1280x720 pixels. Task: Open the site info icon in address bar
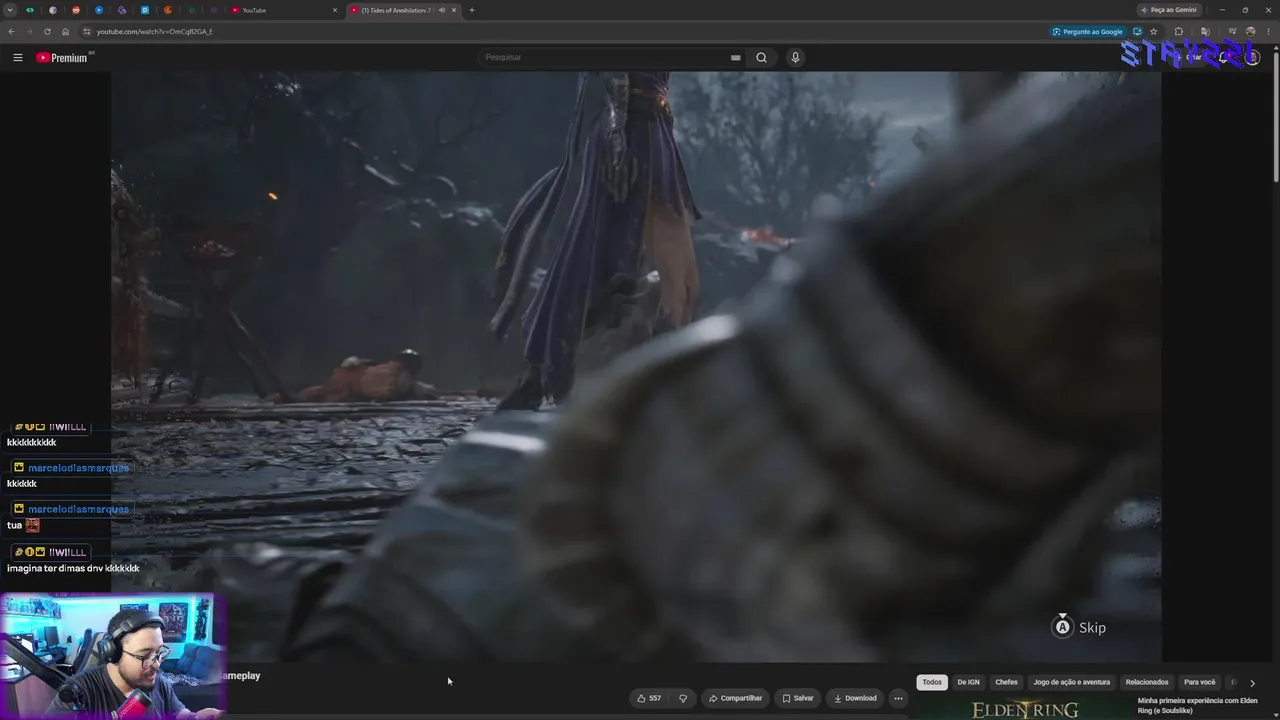tap(87, 31)
